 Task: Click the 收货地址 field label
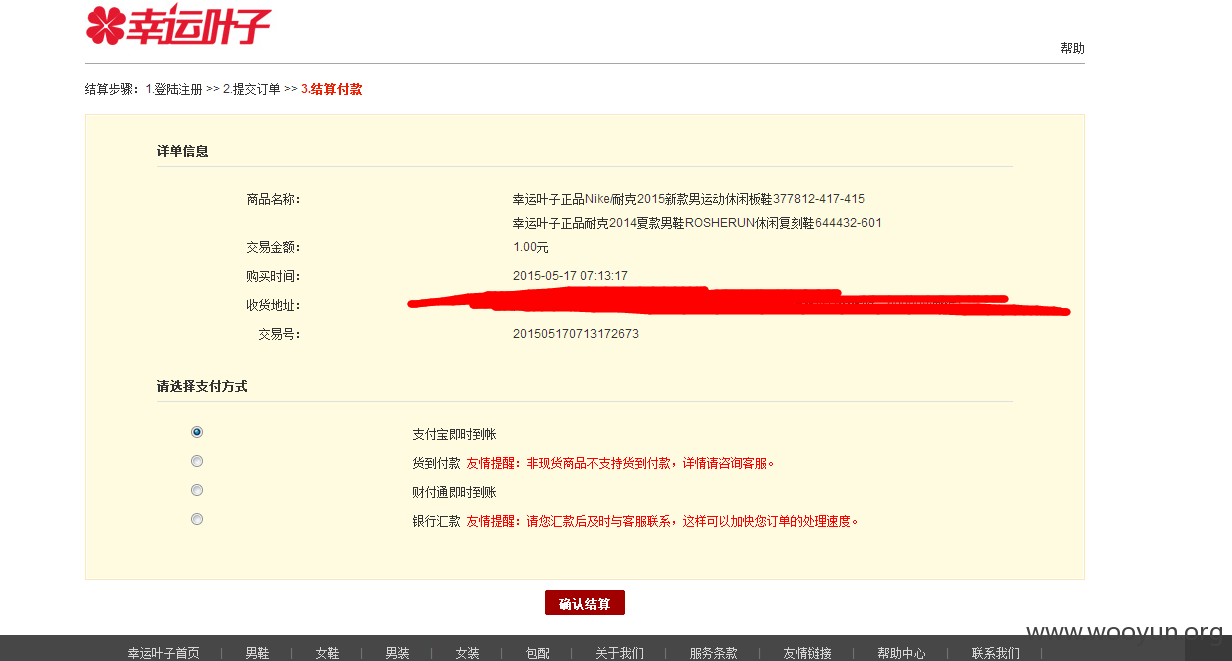point(274,305)
